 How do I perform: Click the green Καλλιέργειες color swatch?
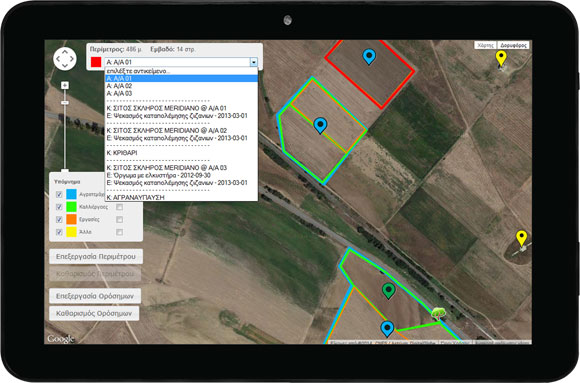pyautogui.click(x=71, y=207)
